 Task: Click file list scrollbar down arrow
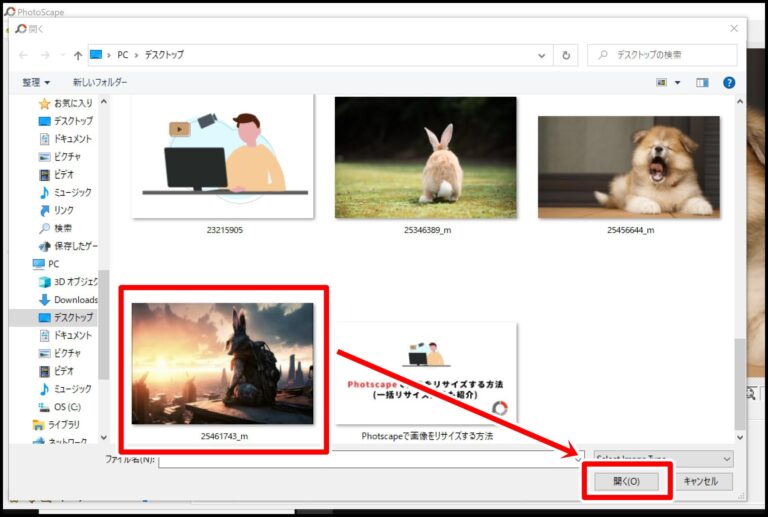(740, 437)
